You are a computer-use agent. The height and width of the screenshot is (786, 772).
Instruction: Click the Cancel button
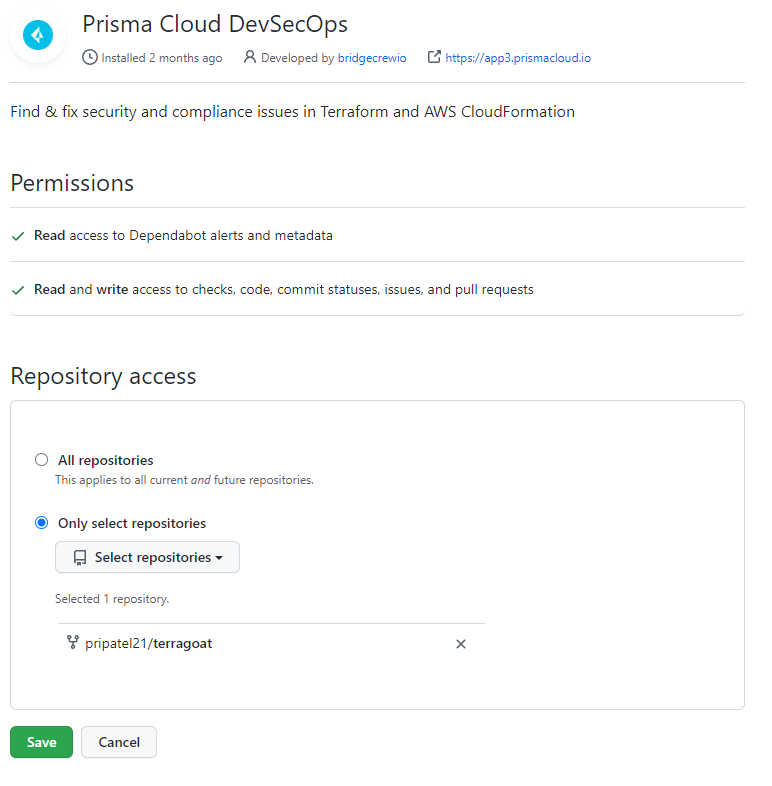119,742
